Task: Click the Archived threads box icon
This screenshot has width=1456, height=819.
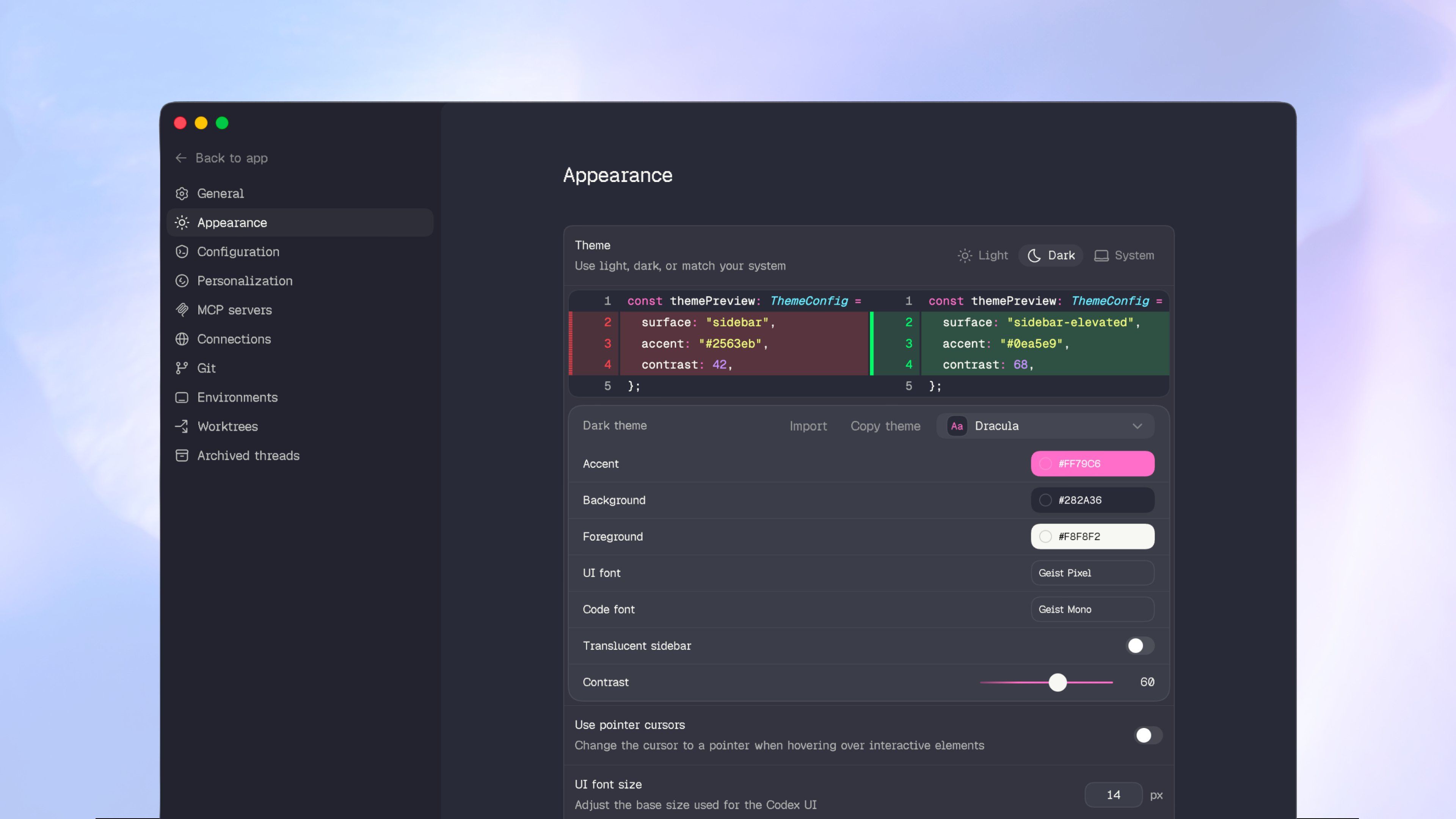Action: click(x=182, y=455)
